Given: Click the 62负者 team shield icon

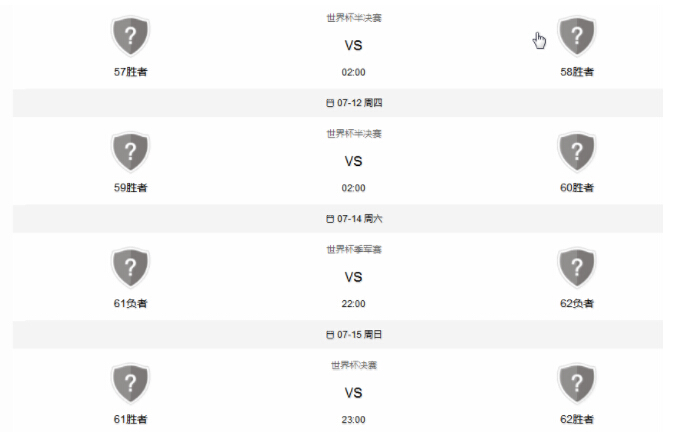Looking at the screenshot, I should [577, 267].
